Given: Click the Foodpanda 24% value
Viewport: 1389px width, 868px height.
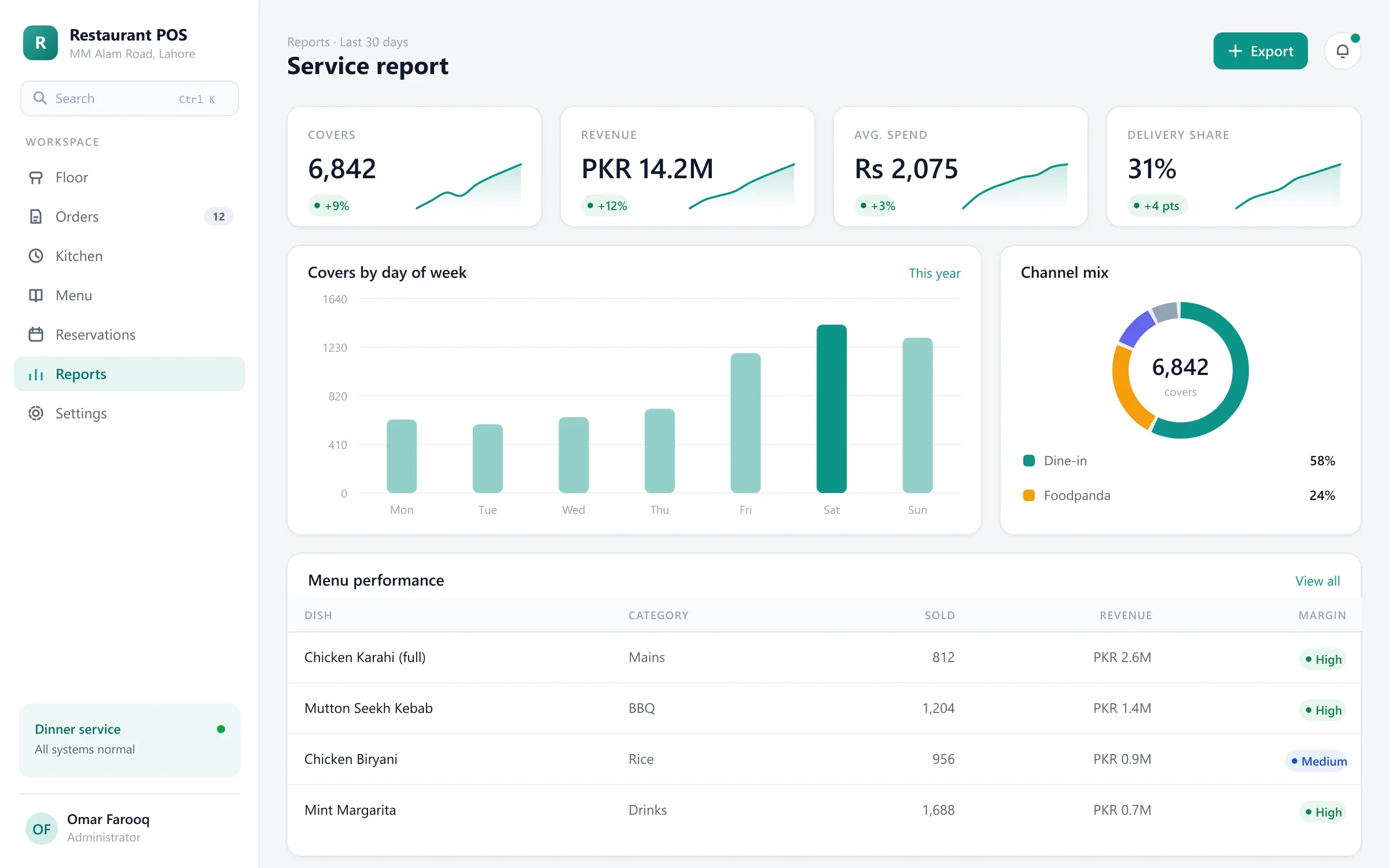Looking at the screenshot, I should click(1322, 496).
